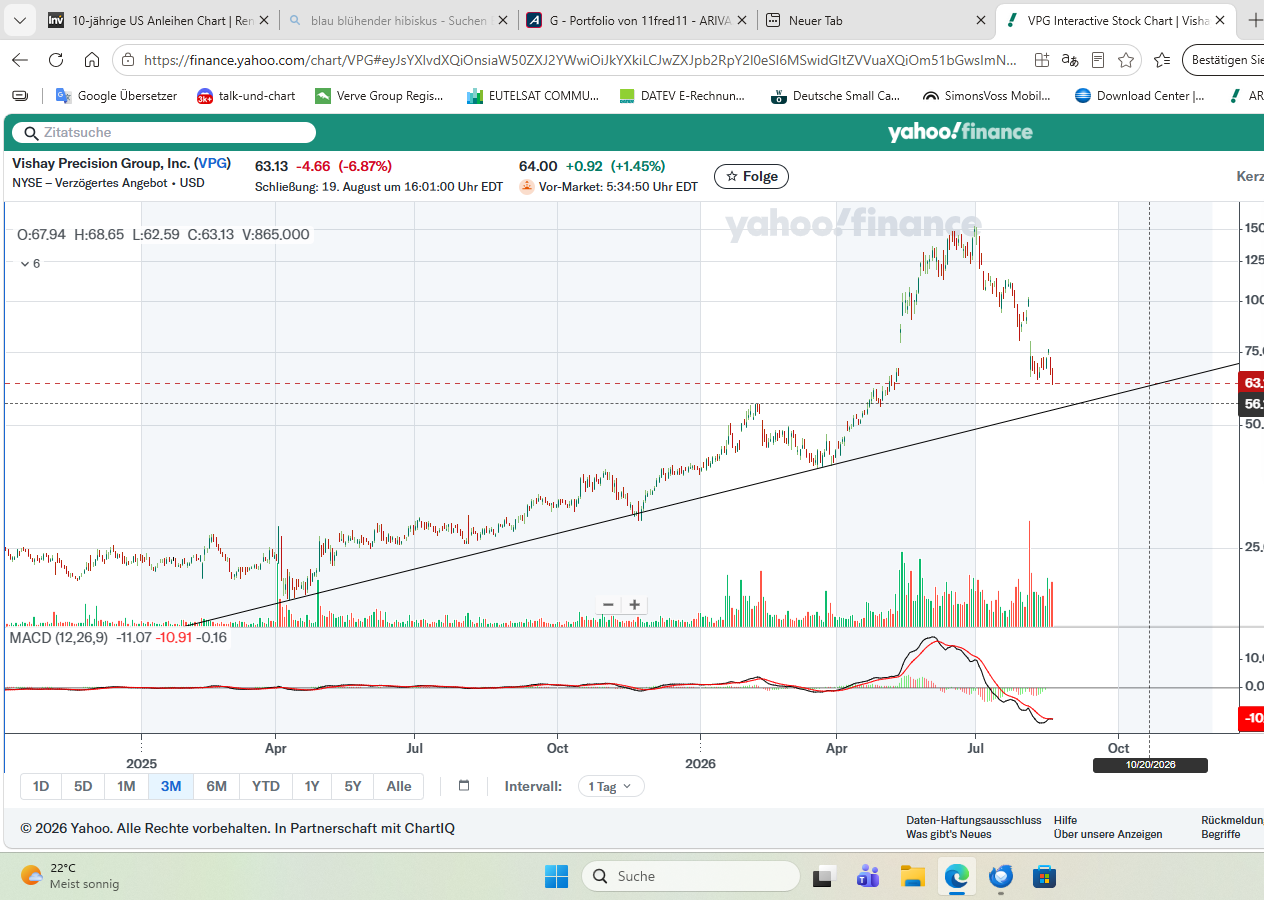Open the Hilfe footer link
1264x900 pixels.
click(1065, 820)
